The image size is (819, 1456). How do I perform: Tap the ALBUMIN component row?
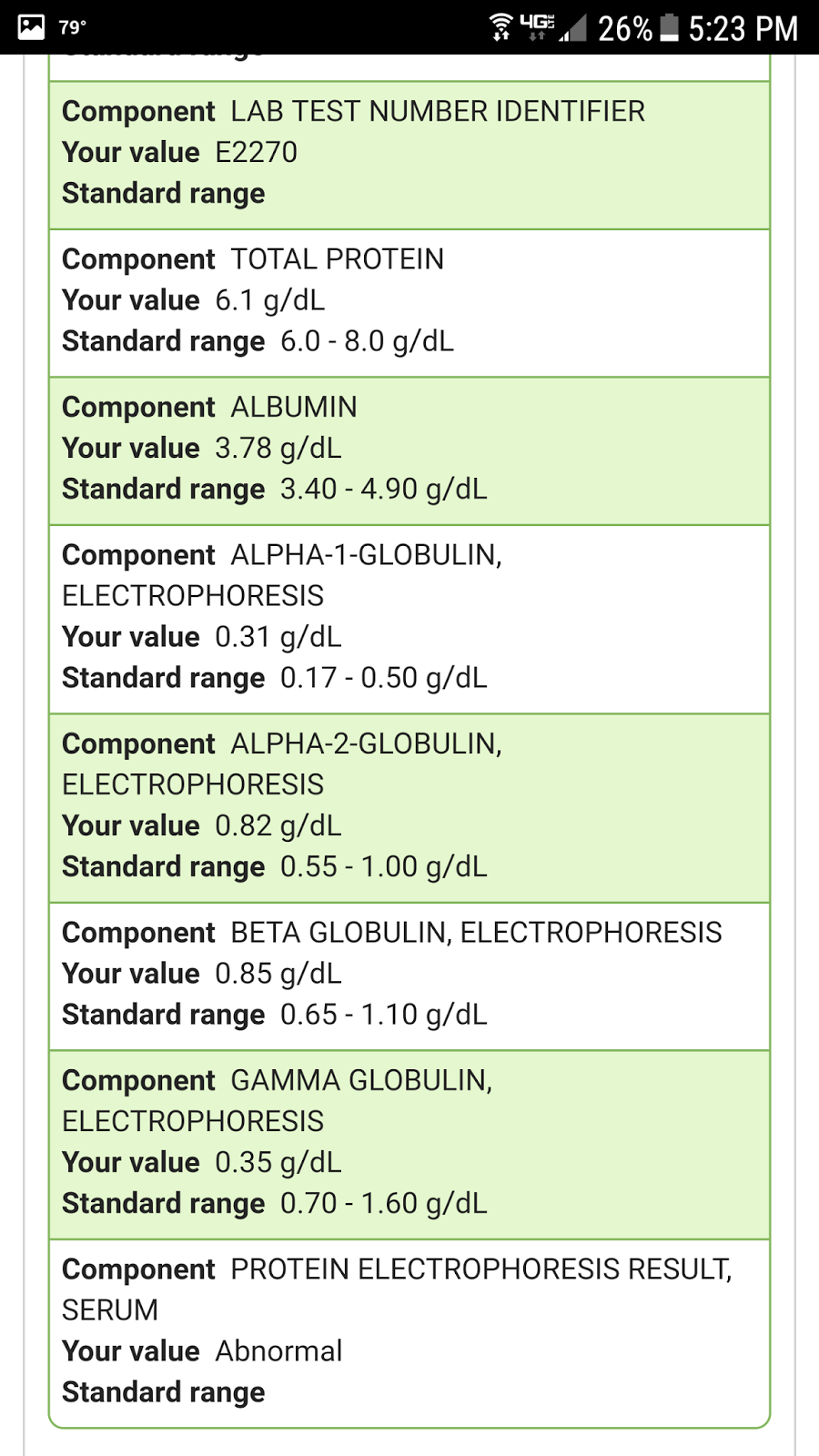point(409,451)
